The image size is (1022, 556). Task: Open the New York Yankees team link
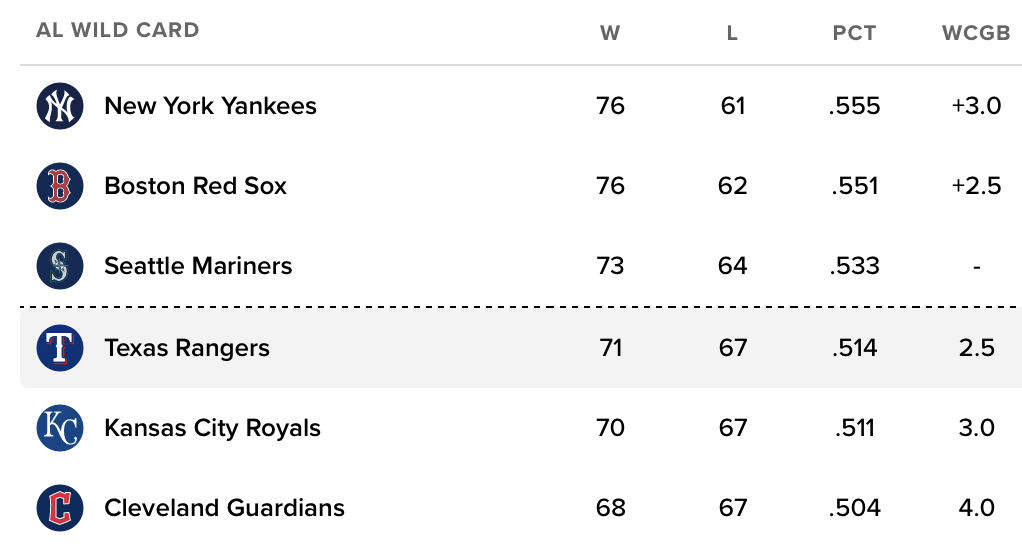pos(210,106)
